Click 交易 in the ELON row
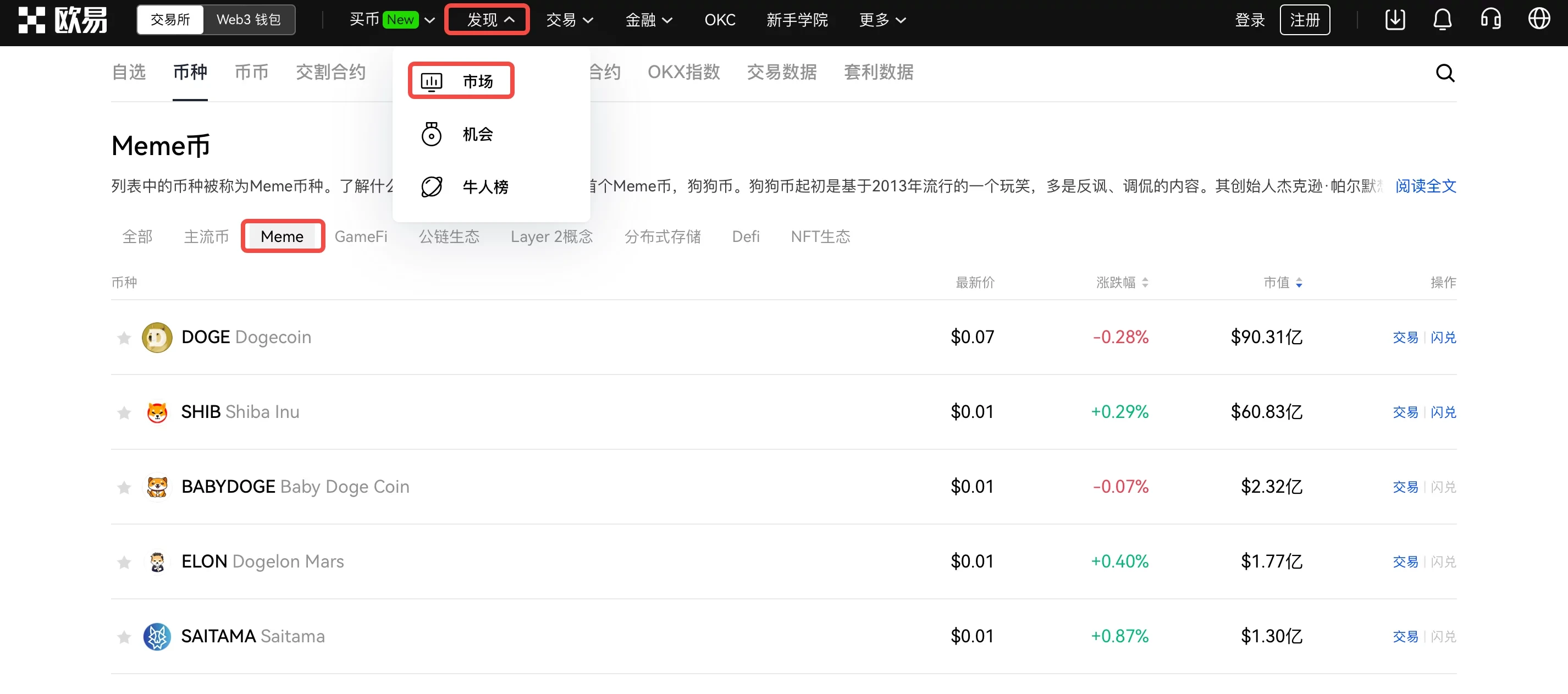 (1405, 563)
